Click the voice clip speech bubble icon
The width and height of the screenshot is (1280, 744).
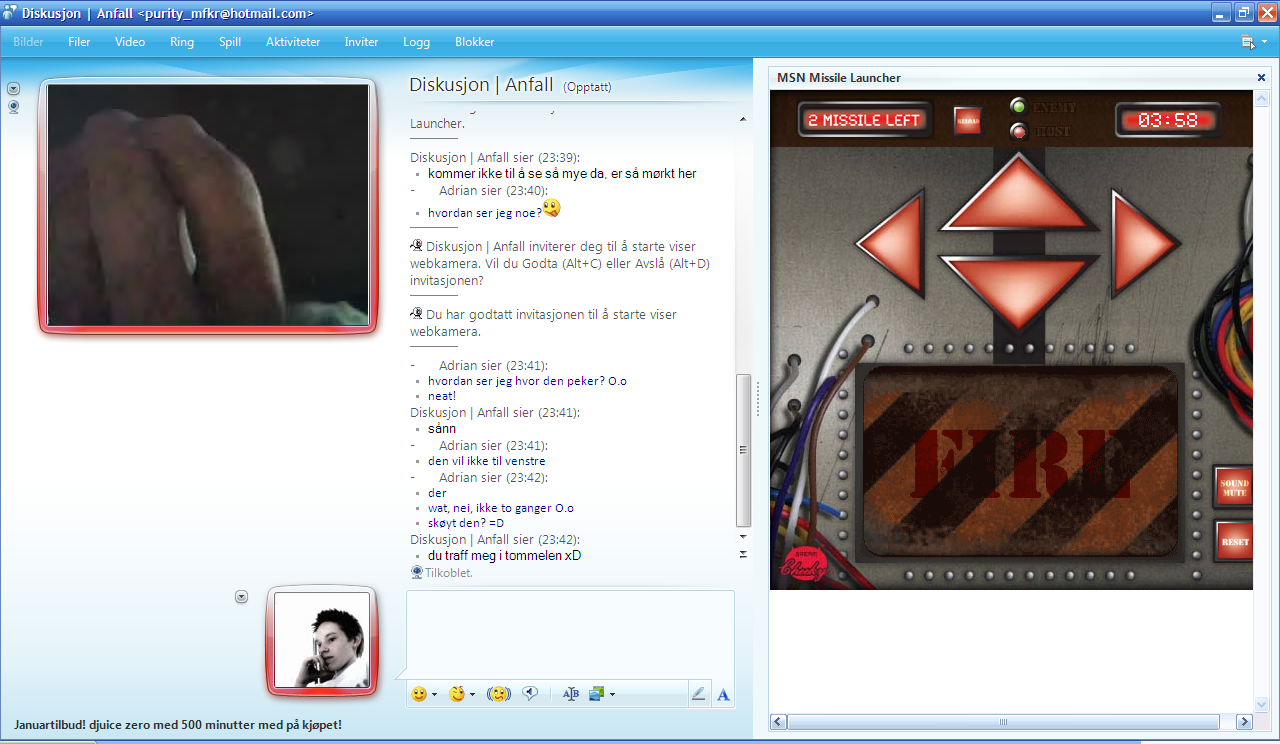tap(531, 694)
